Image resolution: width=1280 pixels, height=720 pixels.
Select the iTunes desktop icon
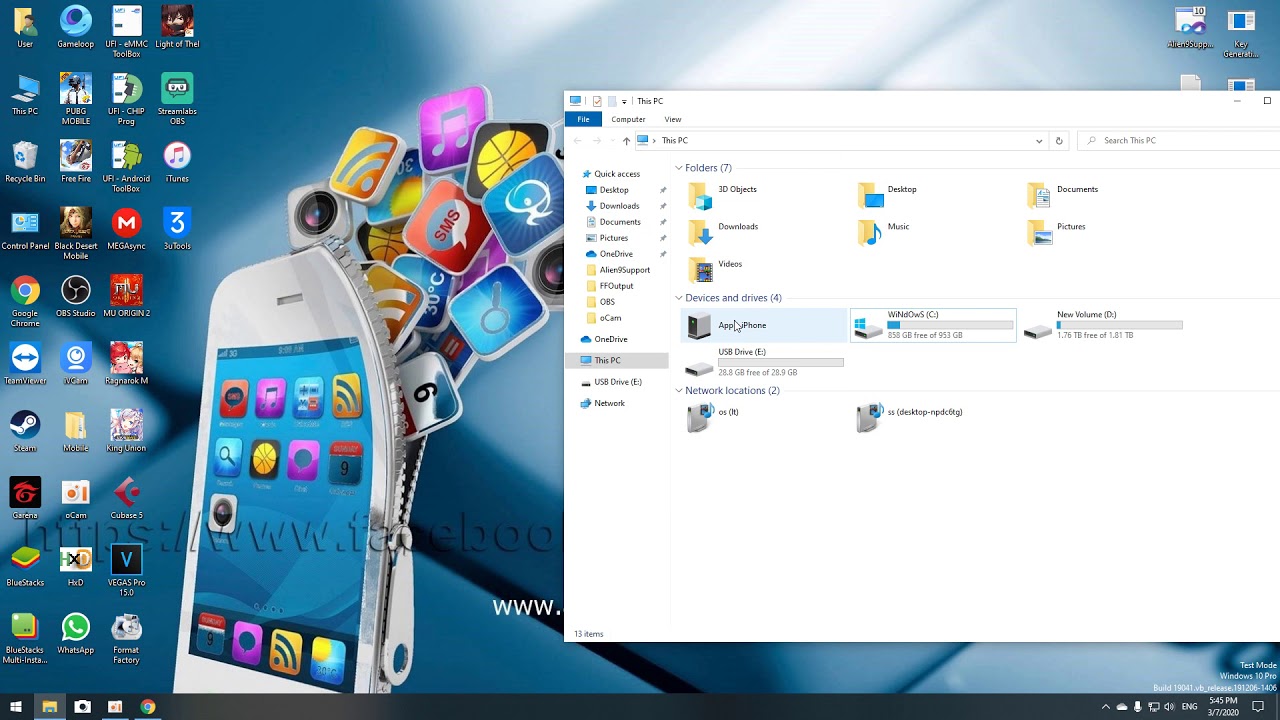pyautogui.click(x=177, y=162)
